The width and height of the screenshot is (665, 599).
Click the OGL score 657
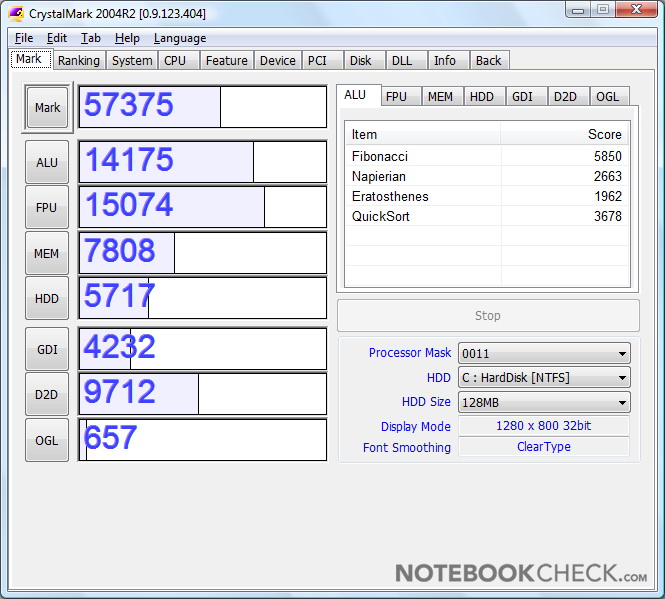(x=203, y=440)
